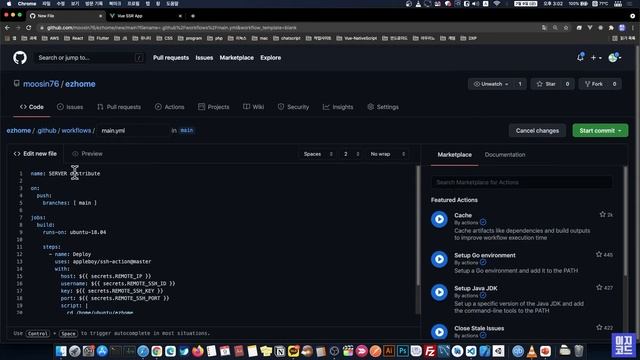Open the user avatar menu

pos(615,58)
